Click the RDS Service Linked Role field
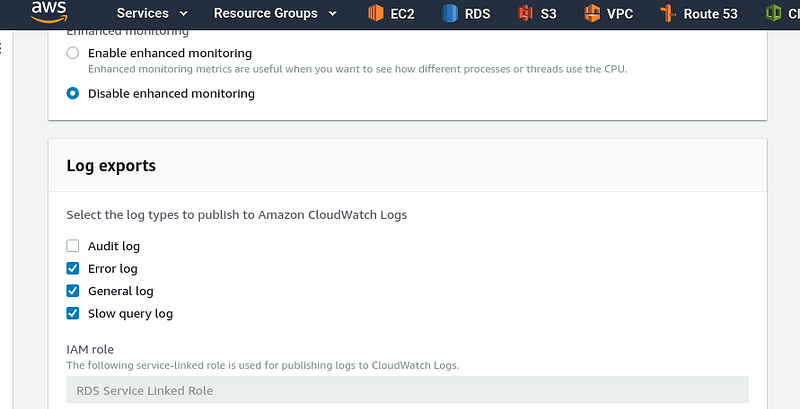800x409 pixels. coord(408,390)
